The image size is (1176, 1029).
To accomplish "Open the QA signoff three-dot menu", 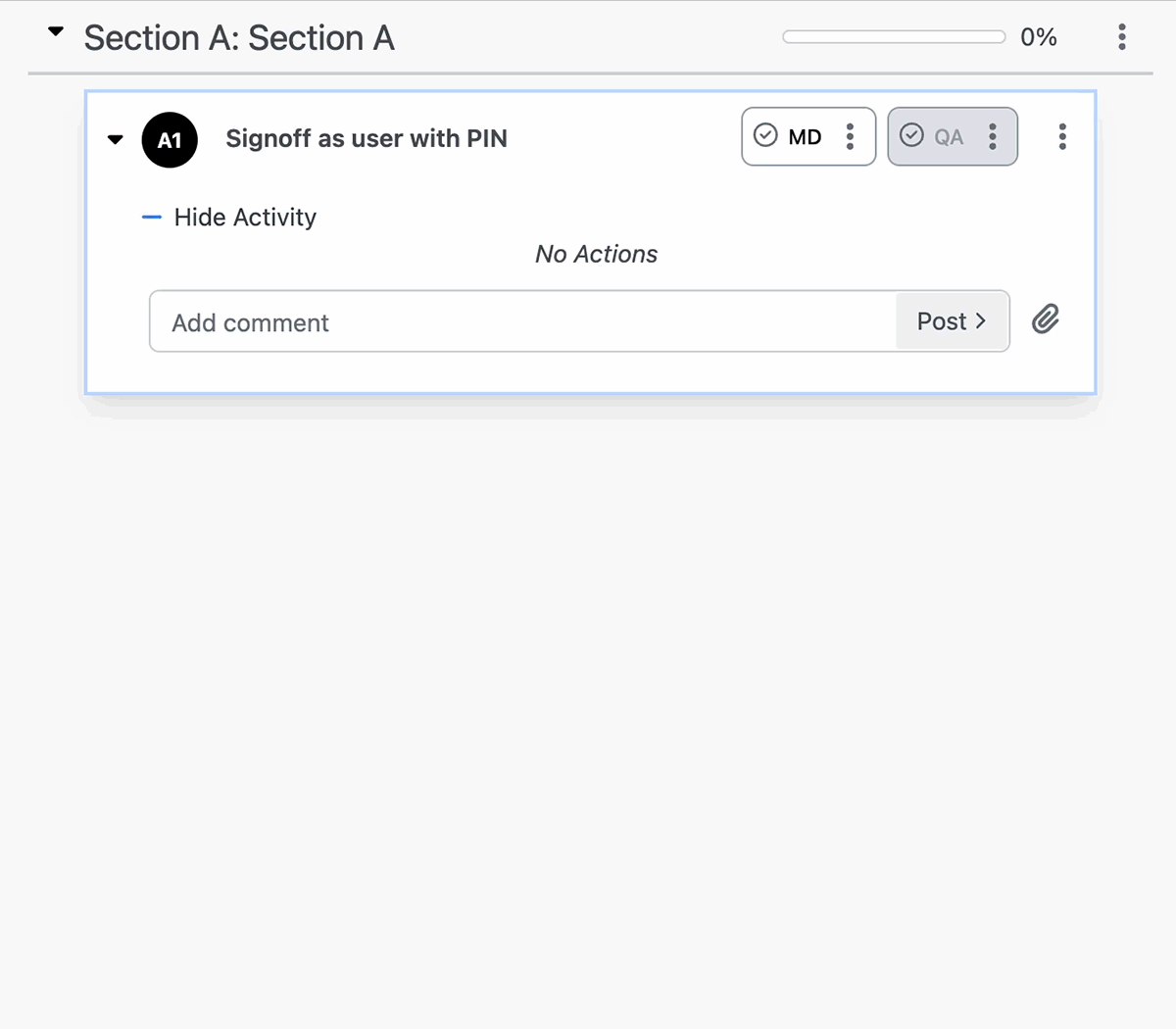I will pos(993,136).
